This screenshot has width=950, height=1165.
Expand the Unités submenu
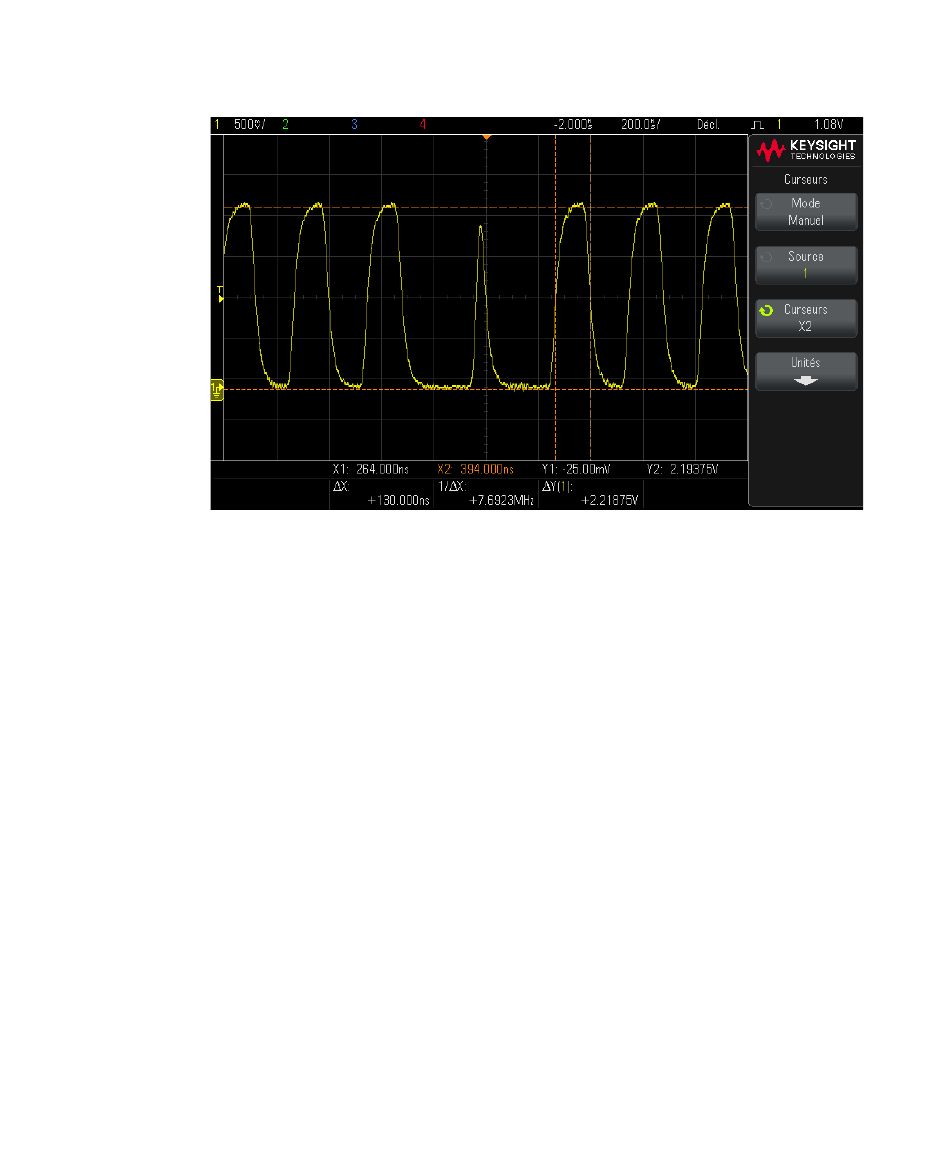click(806, 371)
